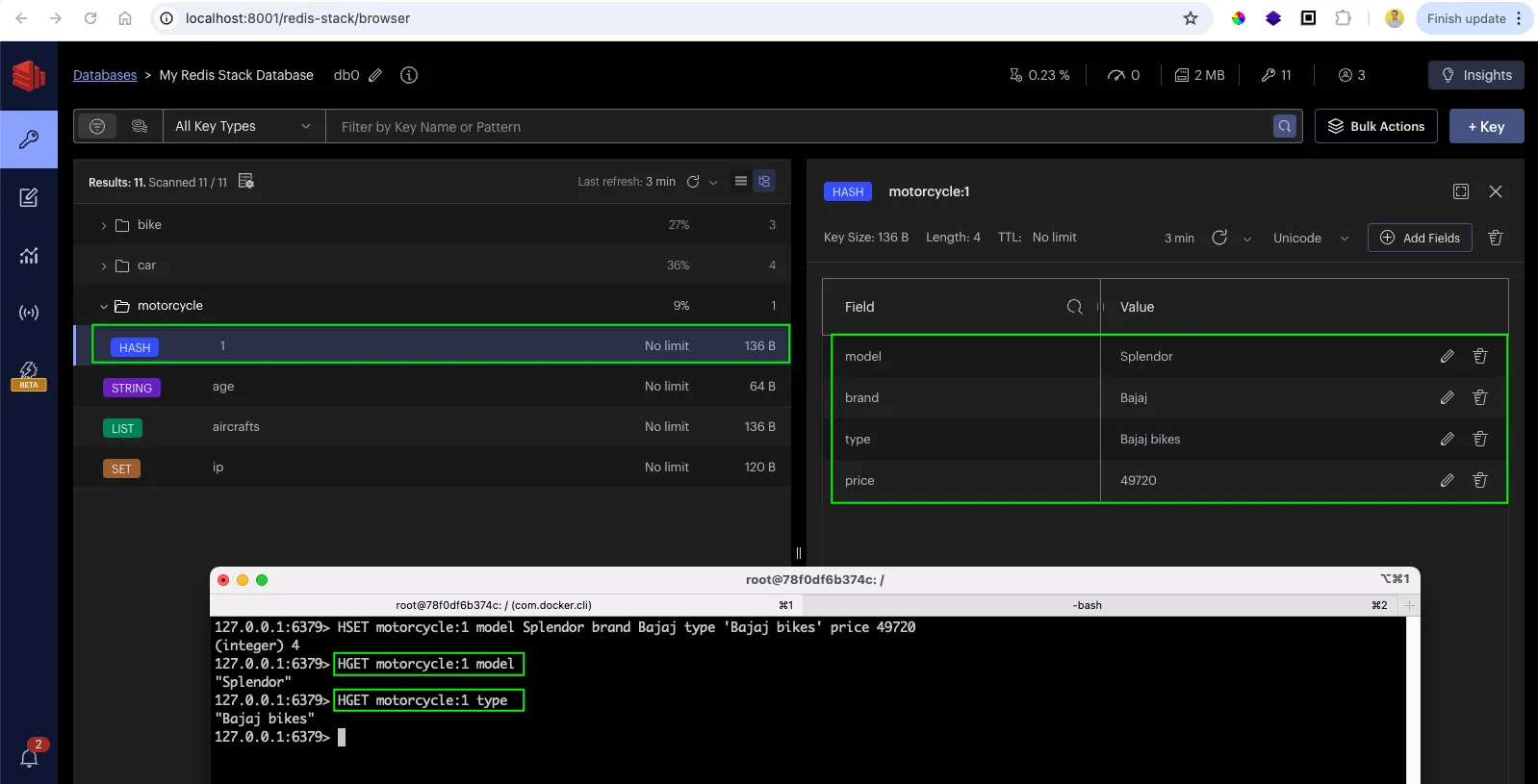
Task: Open the Redis logo home icon
Action: [x=29, y=75]
